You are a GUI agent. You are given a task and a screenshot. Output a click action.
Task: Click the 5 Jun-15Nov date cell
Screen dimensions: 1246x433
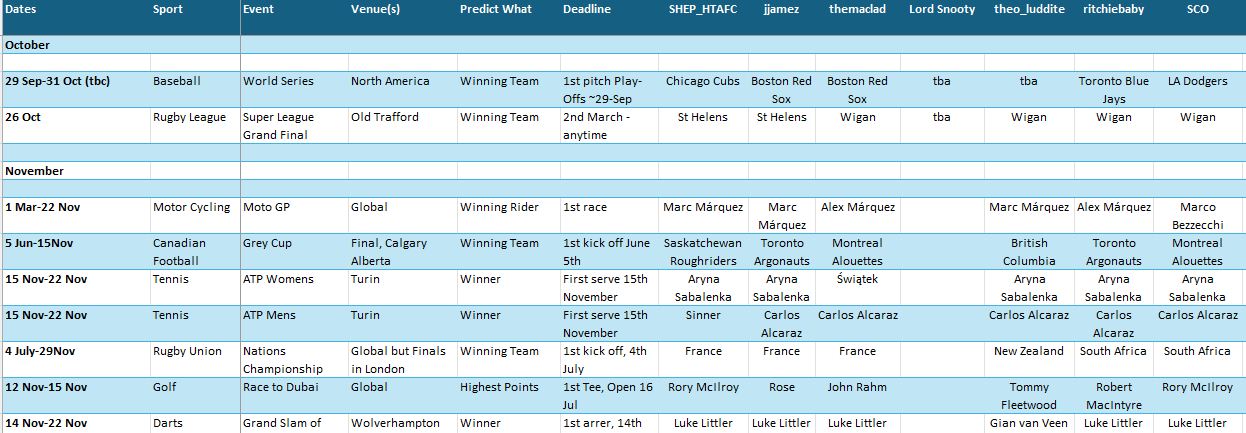click(x=75, y=251)
